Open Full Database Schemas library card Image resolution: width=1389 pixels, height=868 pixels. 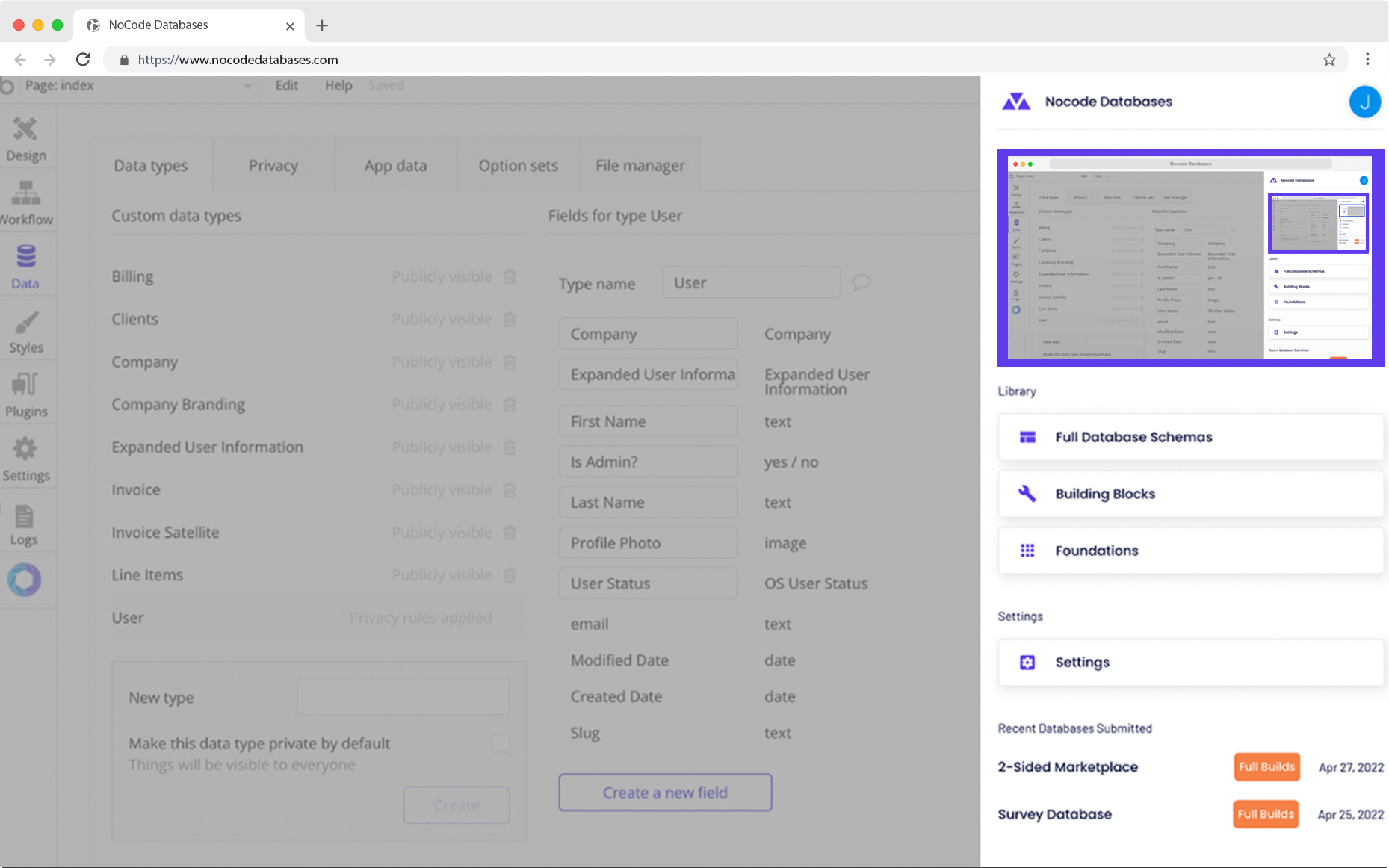coord(1191,437)
